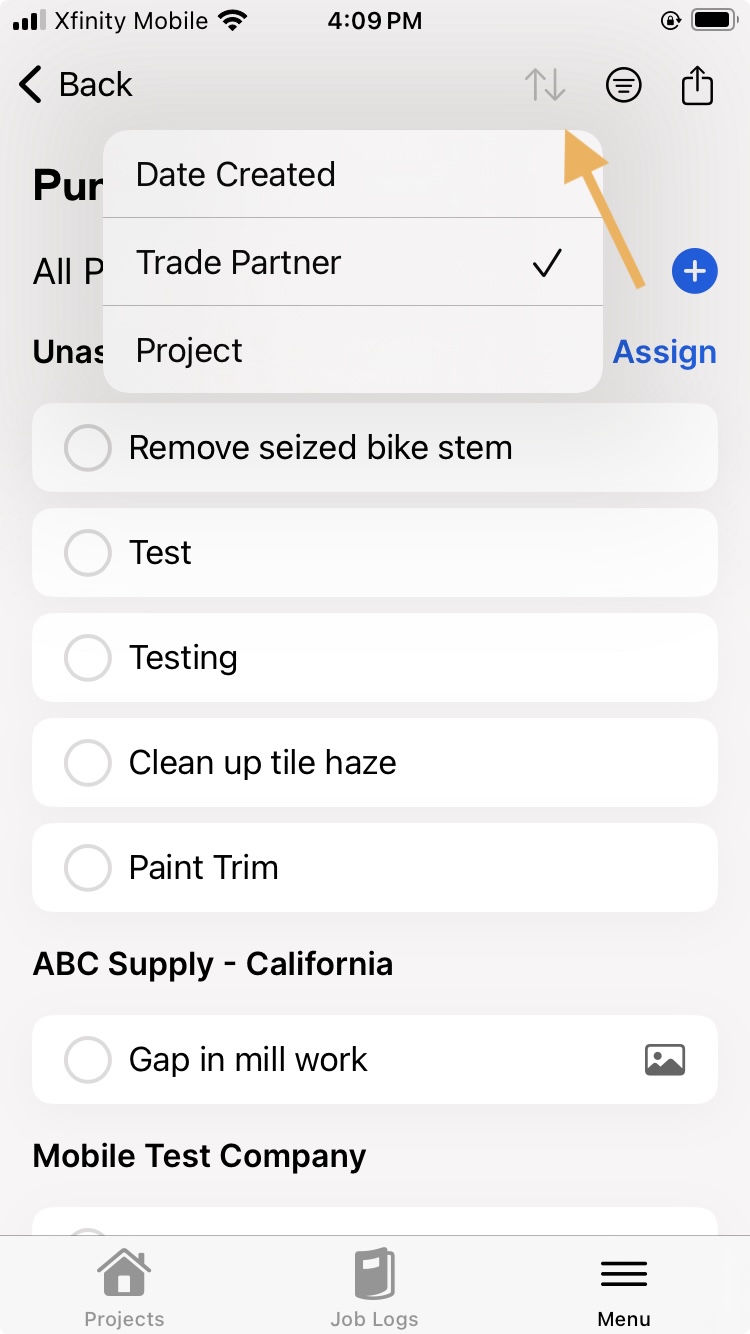Go to Projects tab house icon
This screenshot has height=1334, width=750.
(124, 1290)
